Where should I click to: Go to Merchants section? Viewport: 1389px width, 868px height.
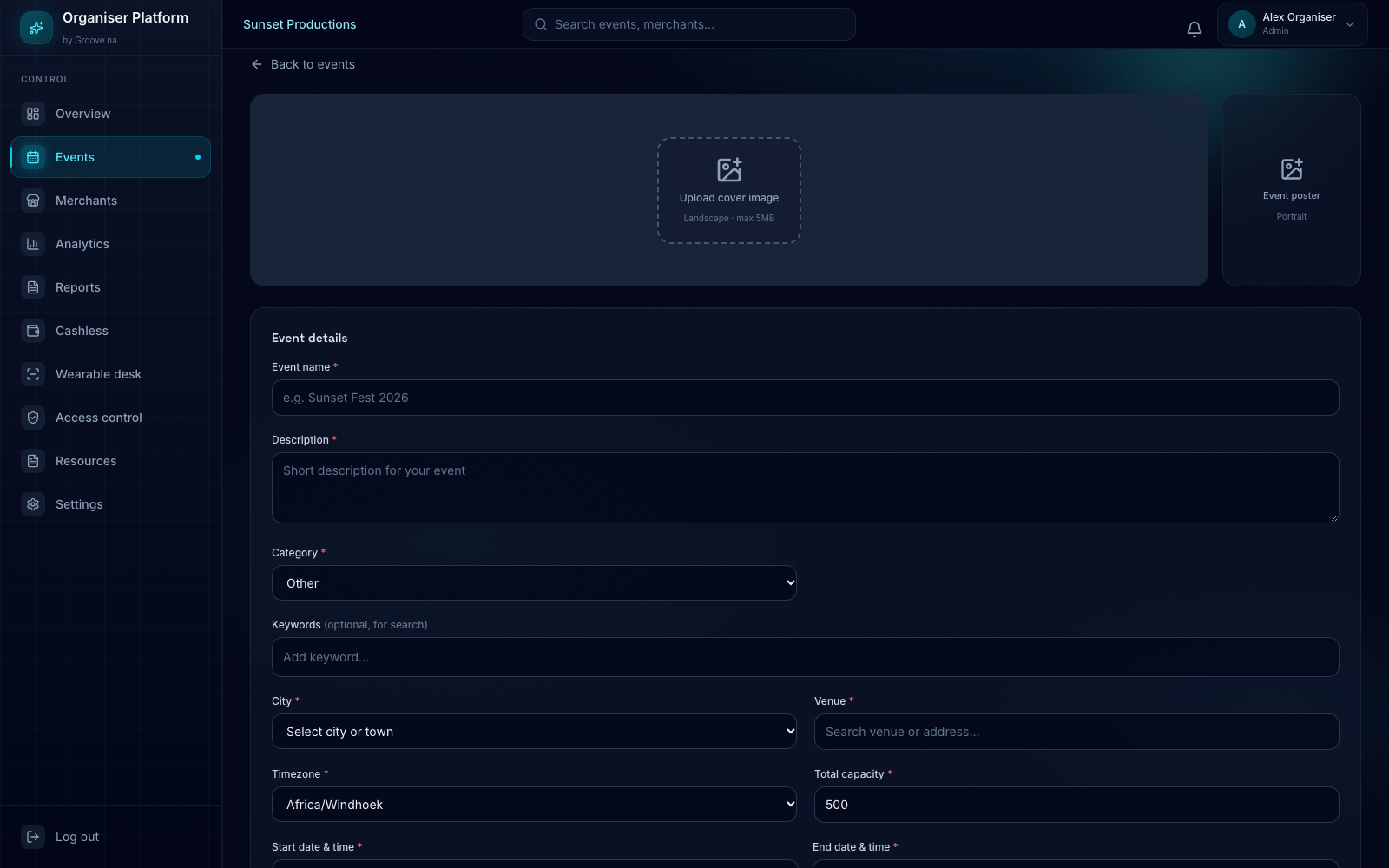coord(111,201)
